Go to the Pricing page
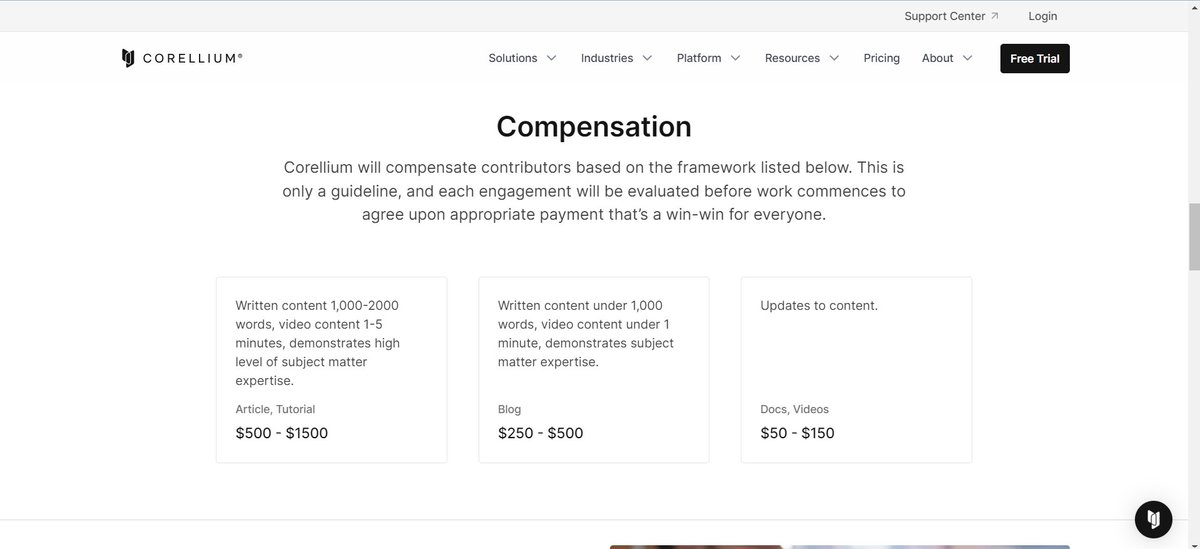The image size is (1200, 549). (x=882, y=58)
